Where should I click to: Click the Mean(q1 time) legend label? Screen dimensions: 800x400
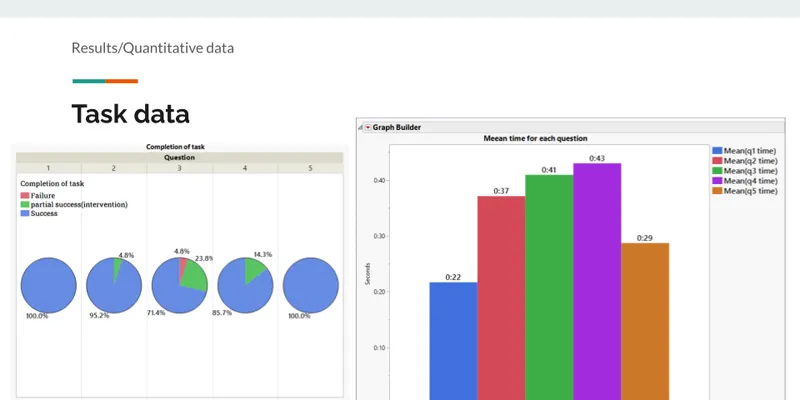click(x=750, y=151)
